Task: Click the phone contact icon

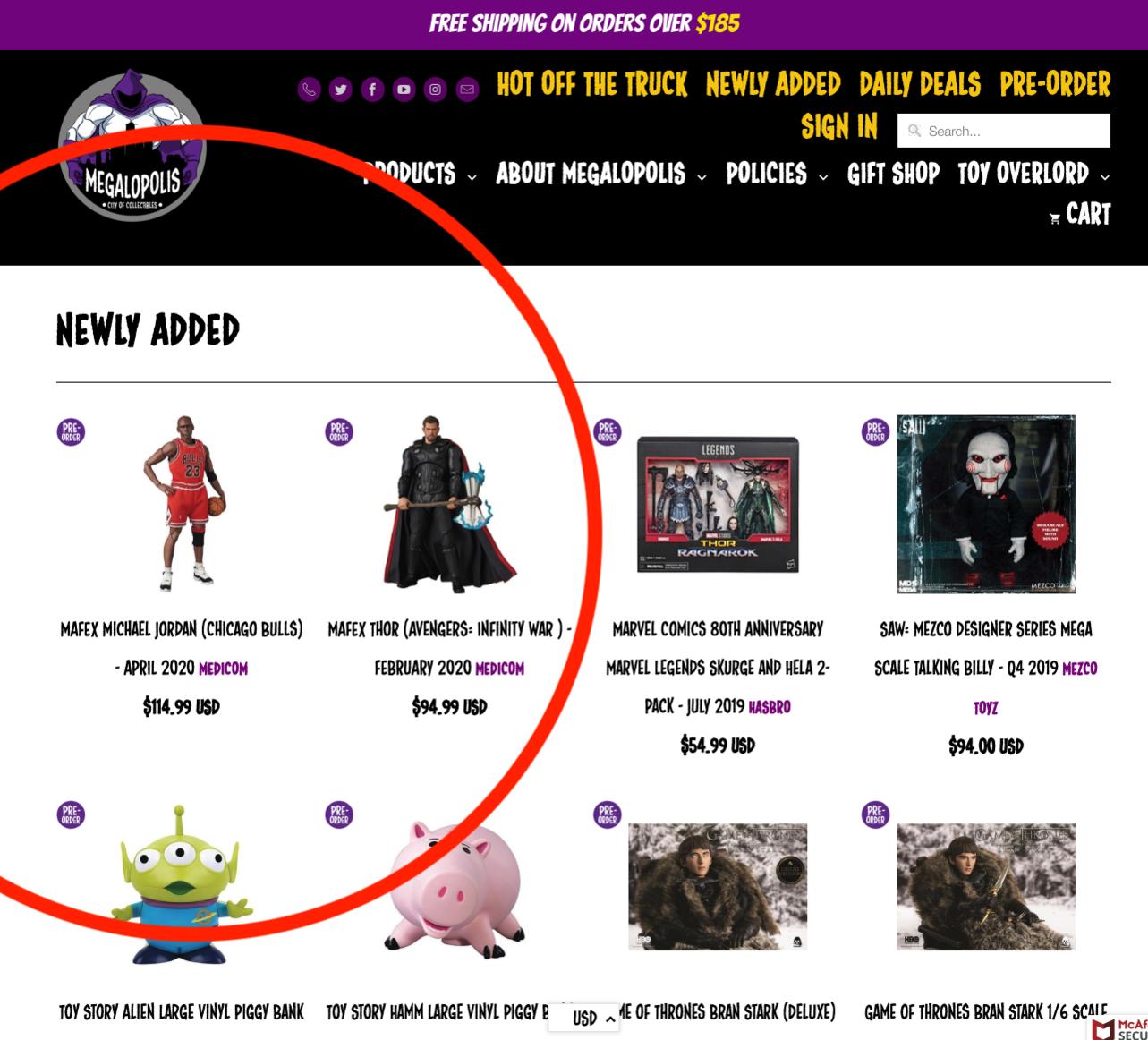Action: (x=309, y=90)
